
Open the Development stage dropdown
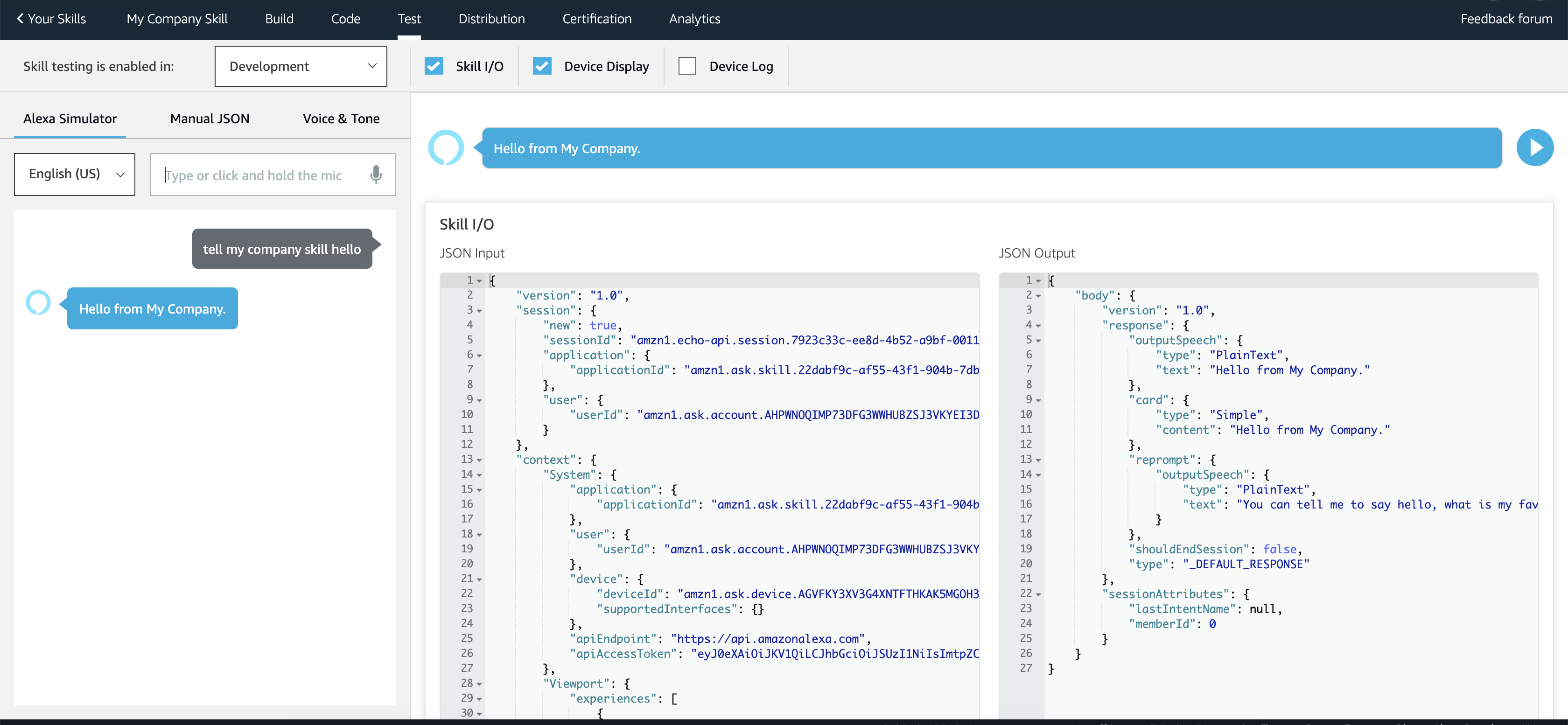click(301, 66)
